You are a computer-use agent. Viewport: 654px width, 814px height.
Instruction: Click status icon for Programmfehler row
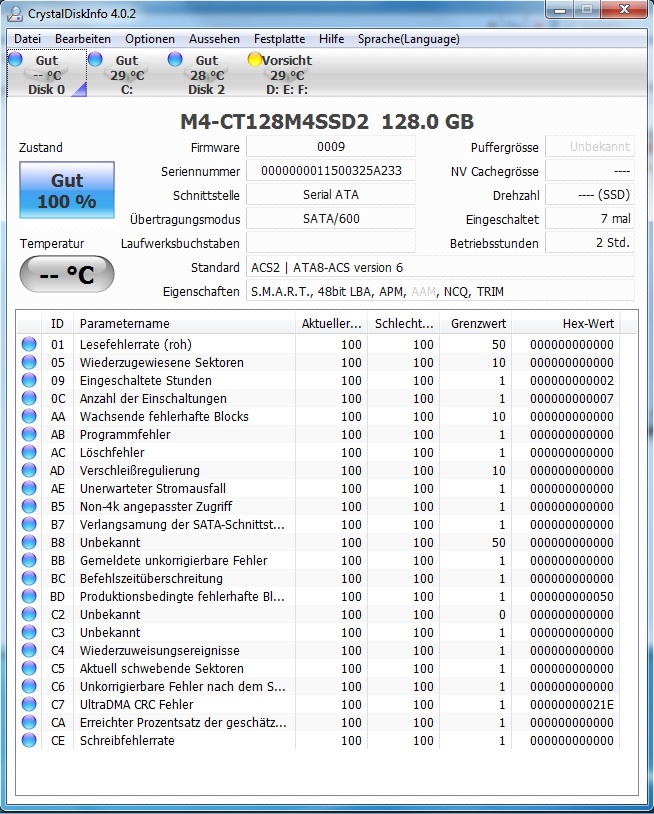click(29, 435)
